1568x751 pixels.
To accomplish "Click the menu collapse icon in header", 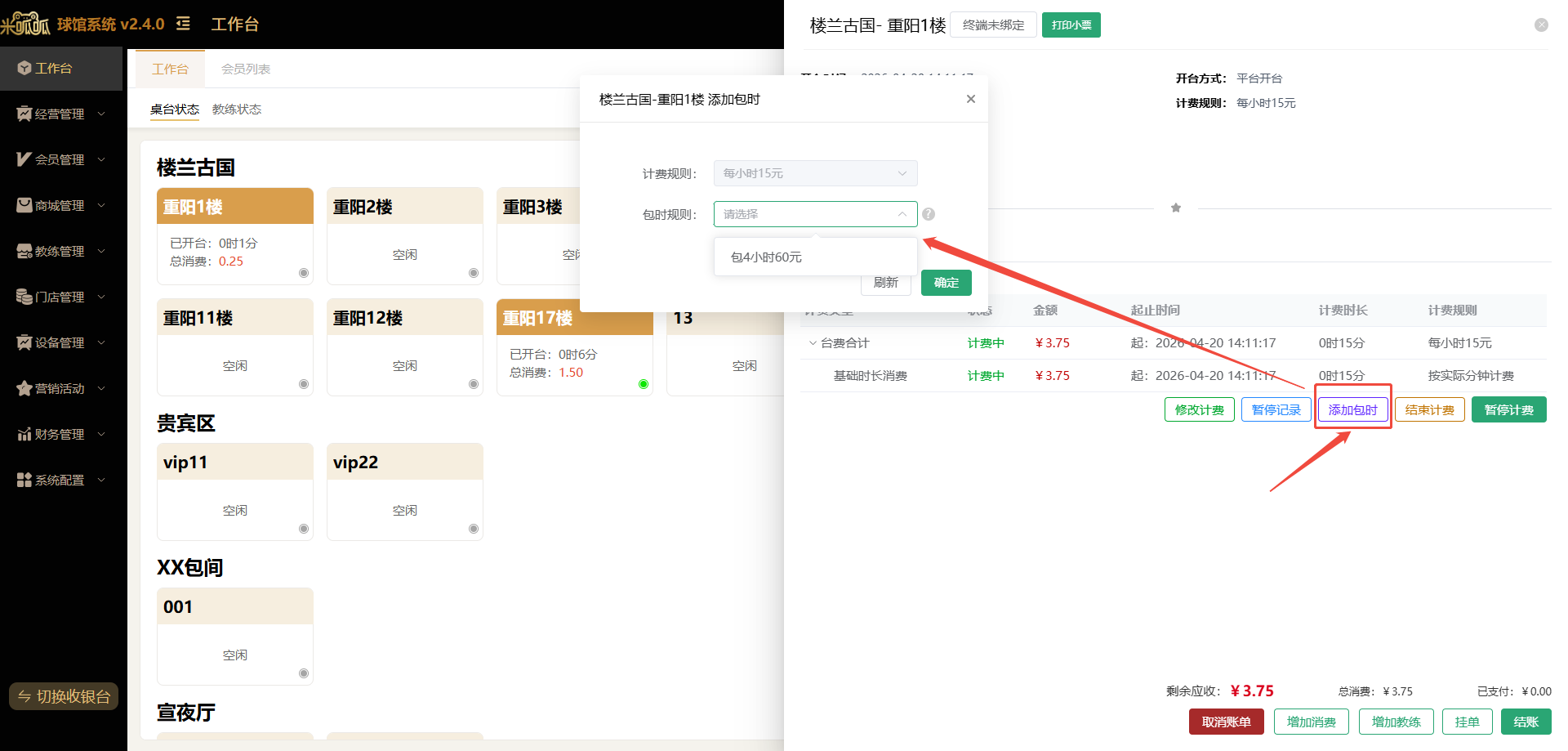I will point(184,24).
